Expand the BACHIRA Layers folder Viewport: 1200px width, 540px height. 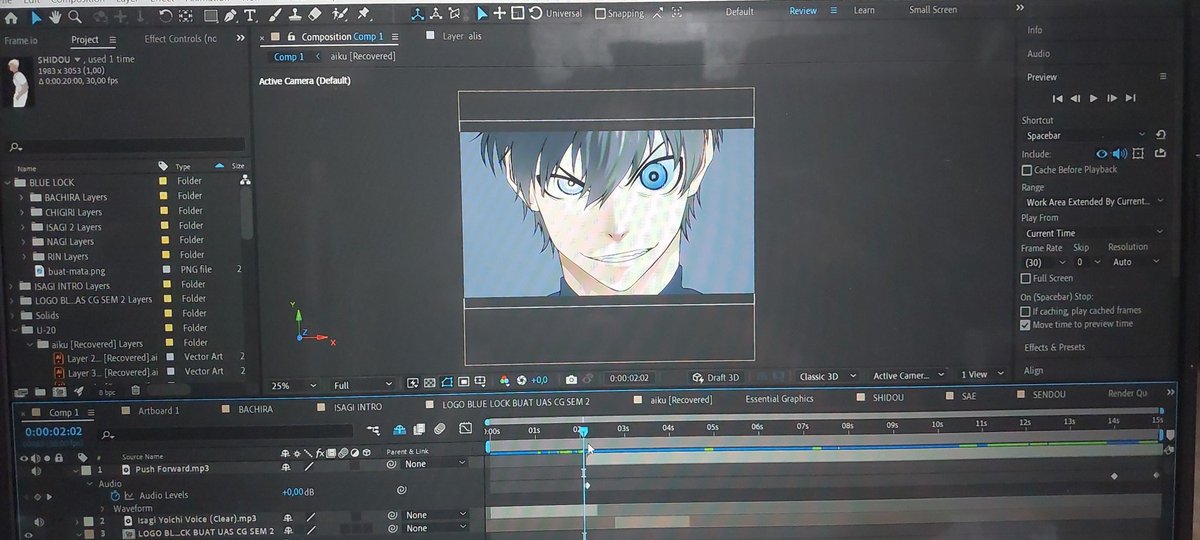click(22, 197)
